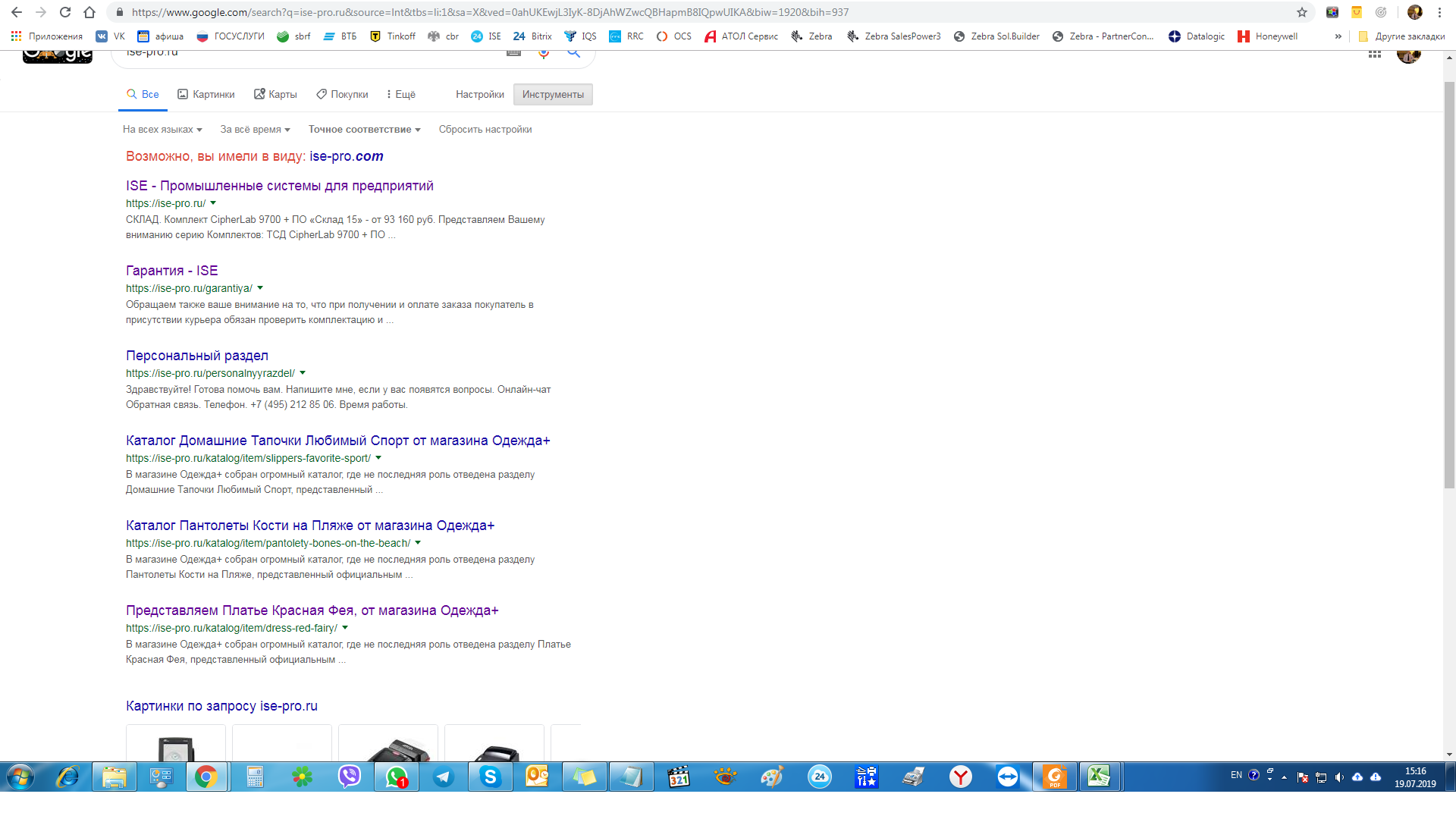Open dropdown arrow next to dress-red-fairy URL

click(345, 628)
